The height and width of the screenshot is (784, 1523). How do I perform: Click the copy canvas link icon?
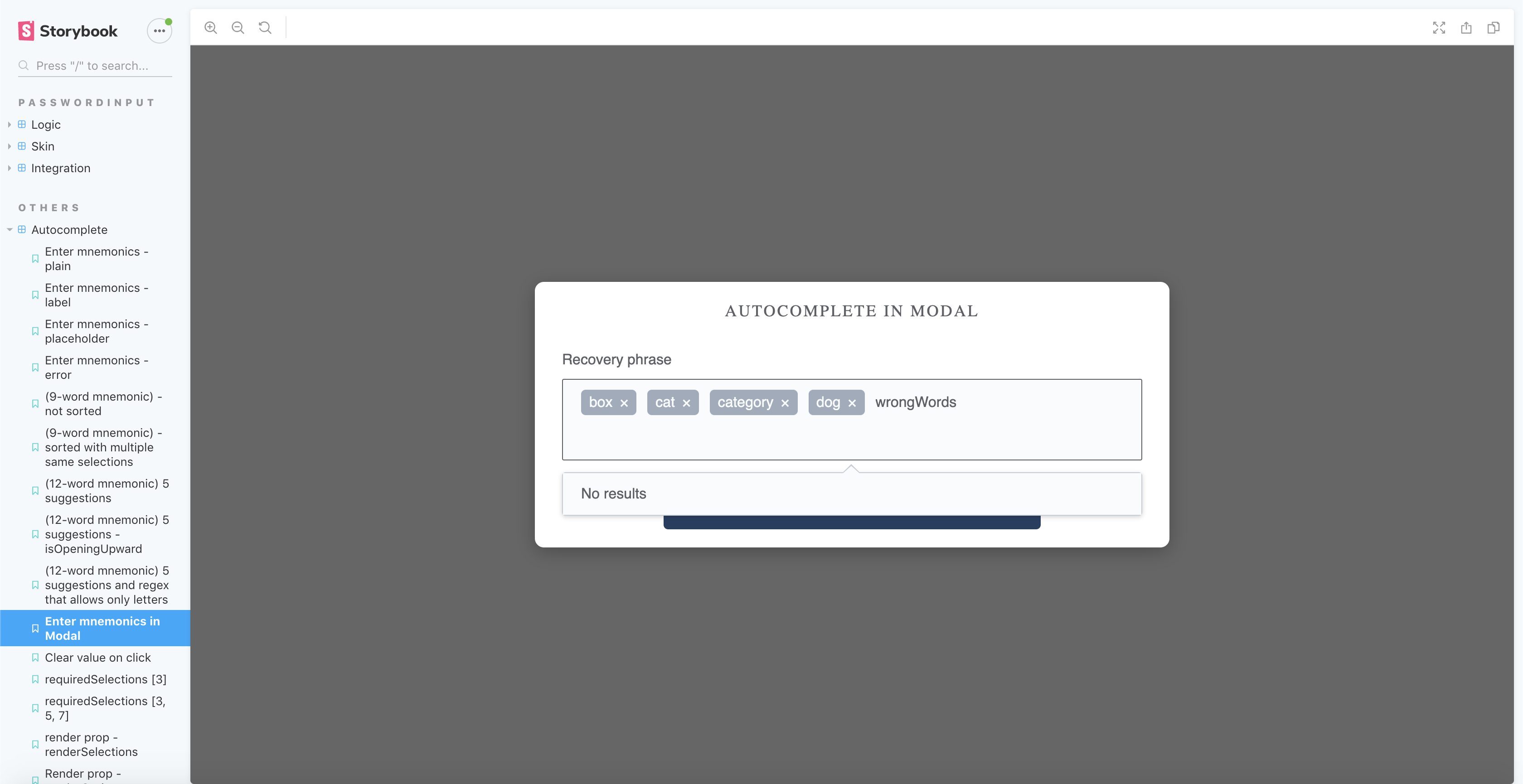(x=1493, y=28)
